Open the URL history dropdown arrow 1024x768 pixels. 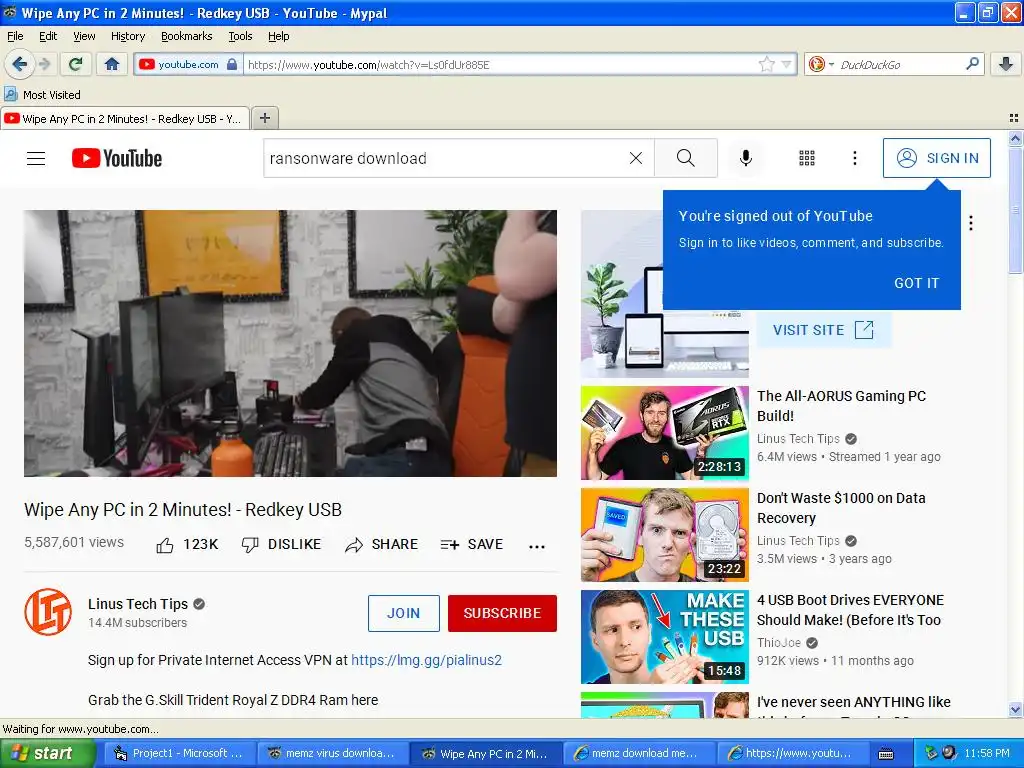786,64
